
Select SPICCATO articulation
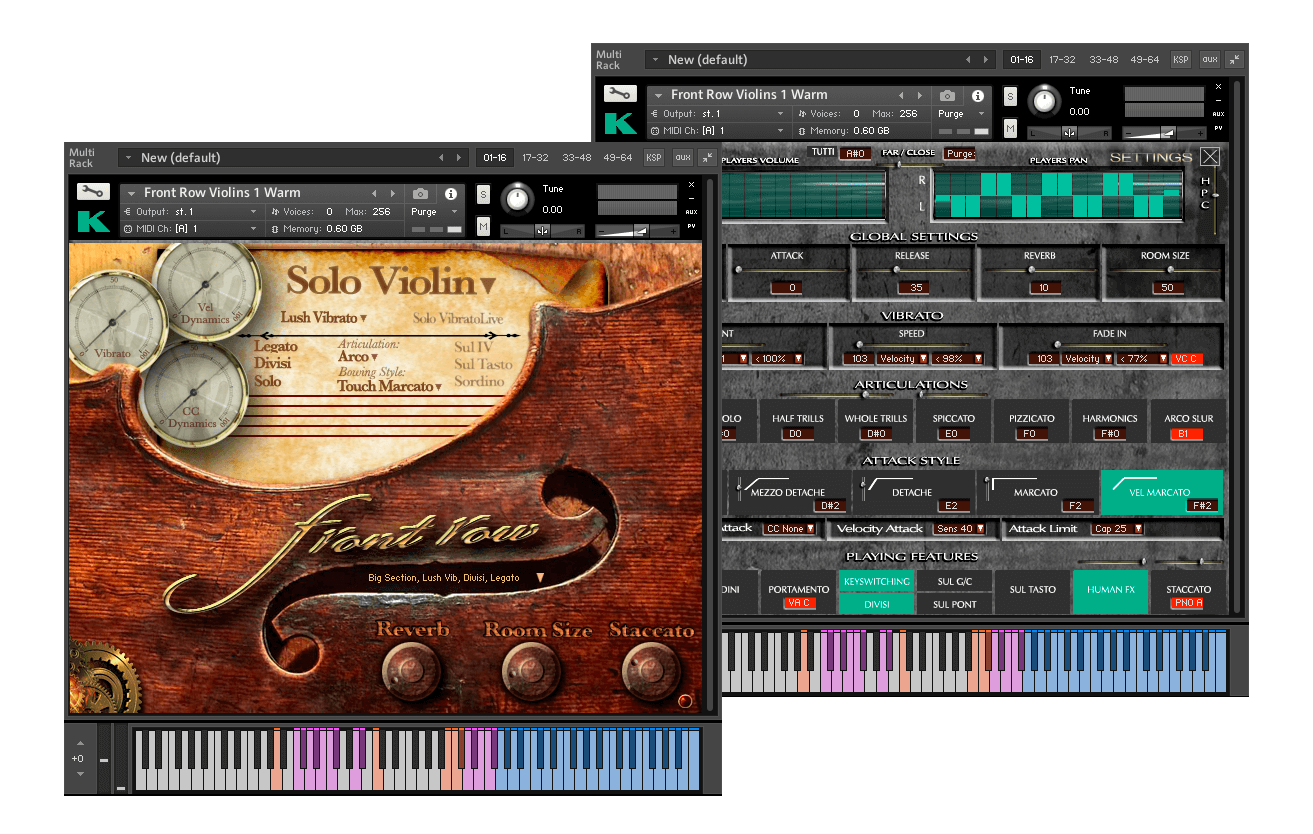(952, 420)
